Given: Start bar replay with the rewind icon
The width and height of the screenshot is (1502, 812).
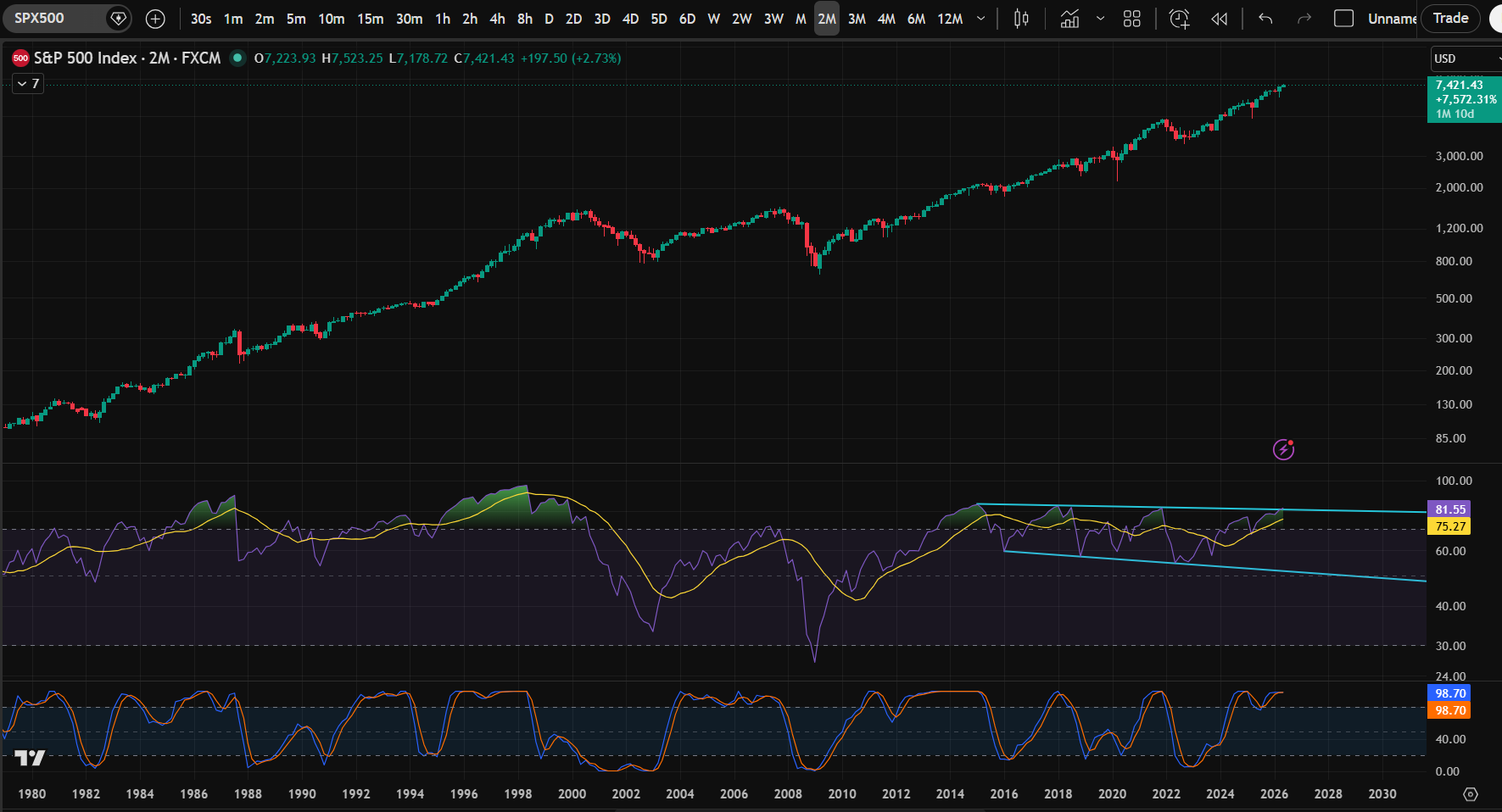Looking at the screenshot, I should pyautogui.click(x=1220, y=19).
